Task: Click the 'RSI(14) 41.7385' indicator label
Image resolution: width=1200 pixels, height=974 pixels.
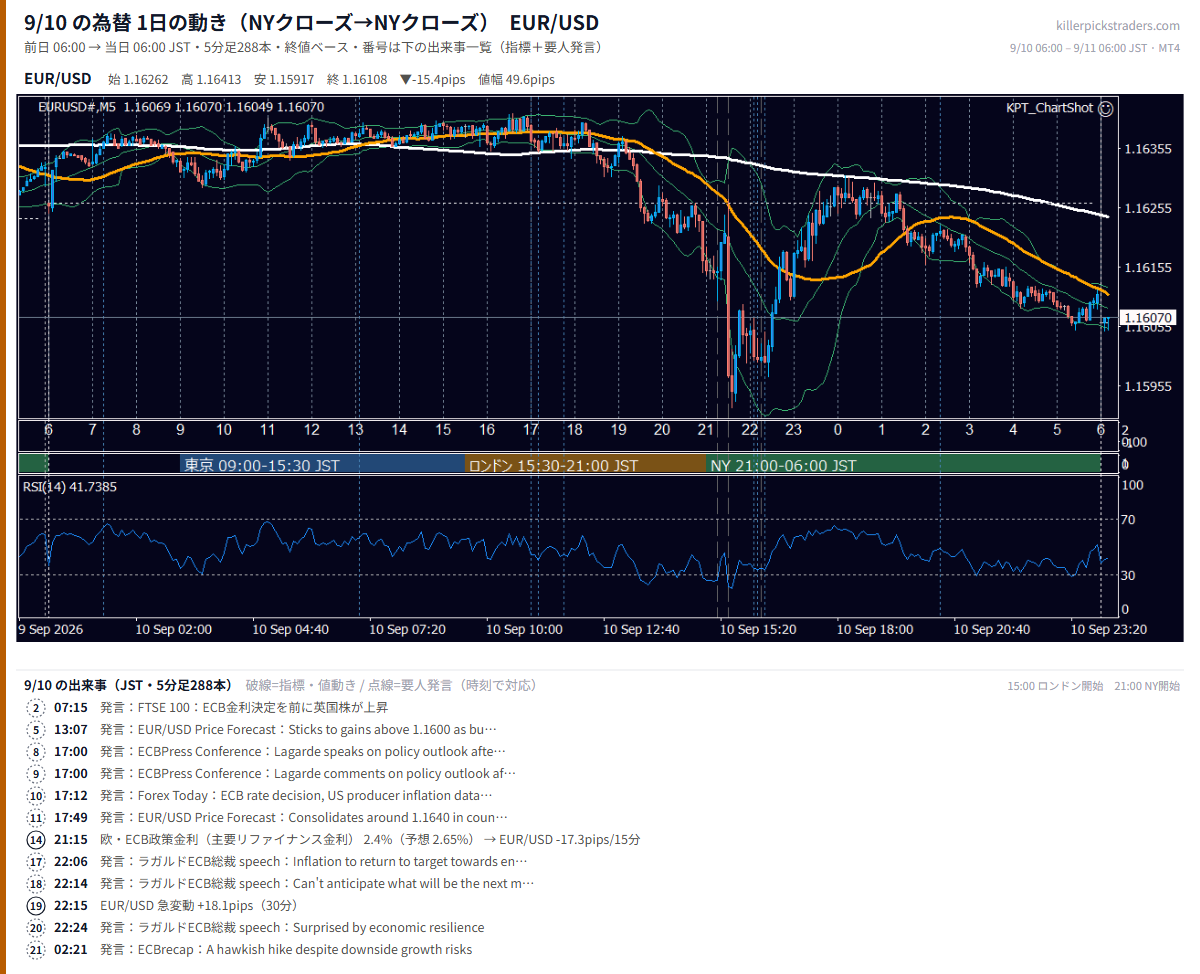Action: click(x=70, y=487)
